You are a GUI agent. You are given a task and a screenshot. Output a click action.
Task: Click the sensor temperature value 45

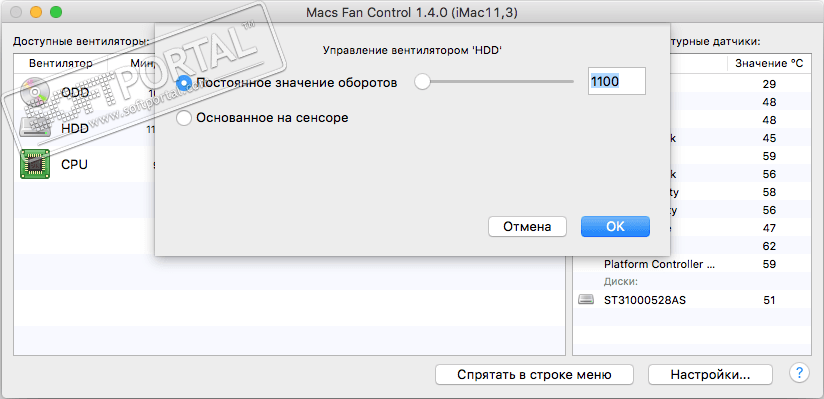point(769,138)
